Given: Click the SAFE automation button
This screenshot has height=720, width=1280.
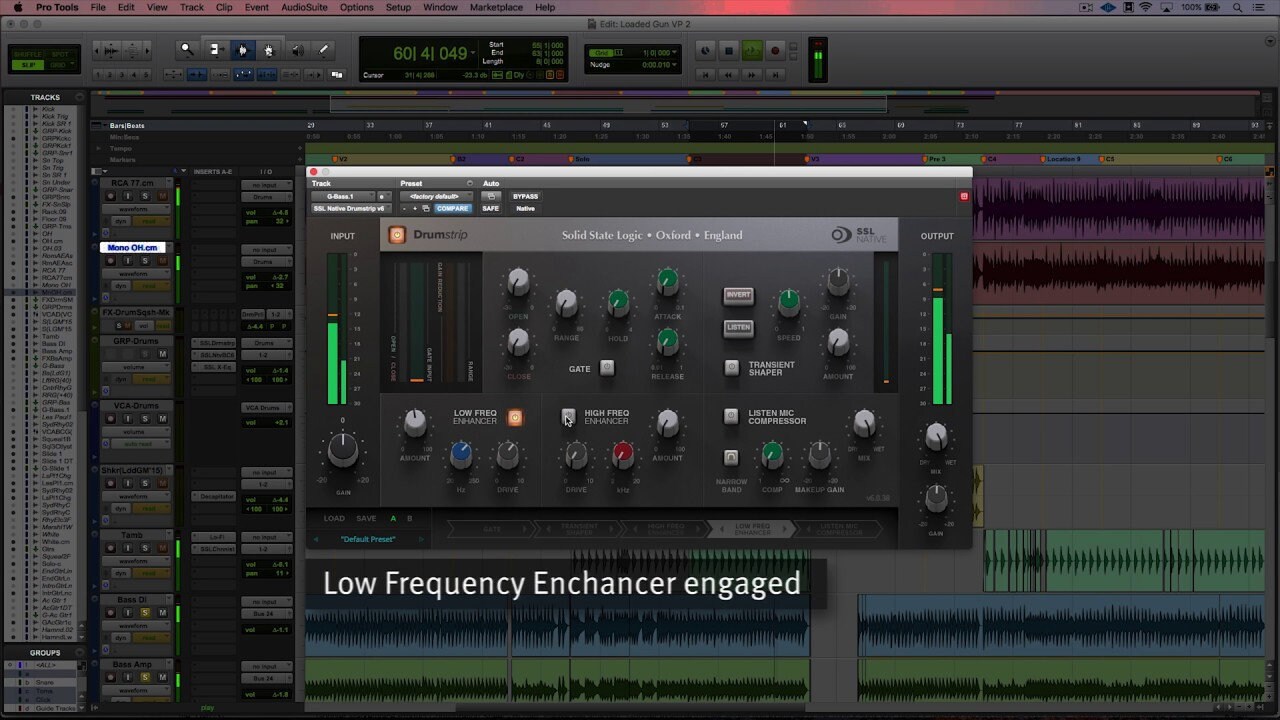Looking at the screenshot, I should pyautogui.click(x=491, y=209).
